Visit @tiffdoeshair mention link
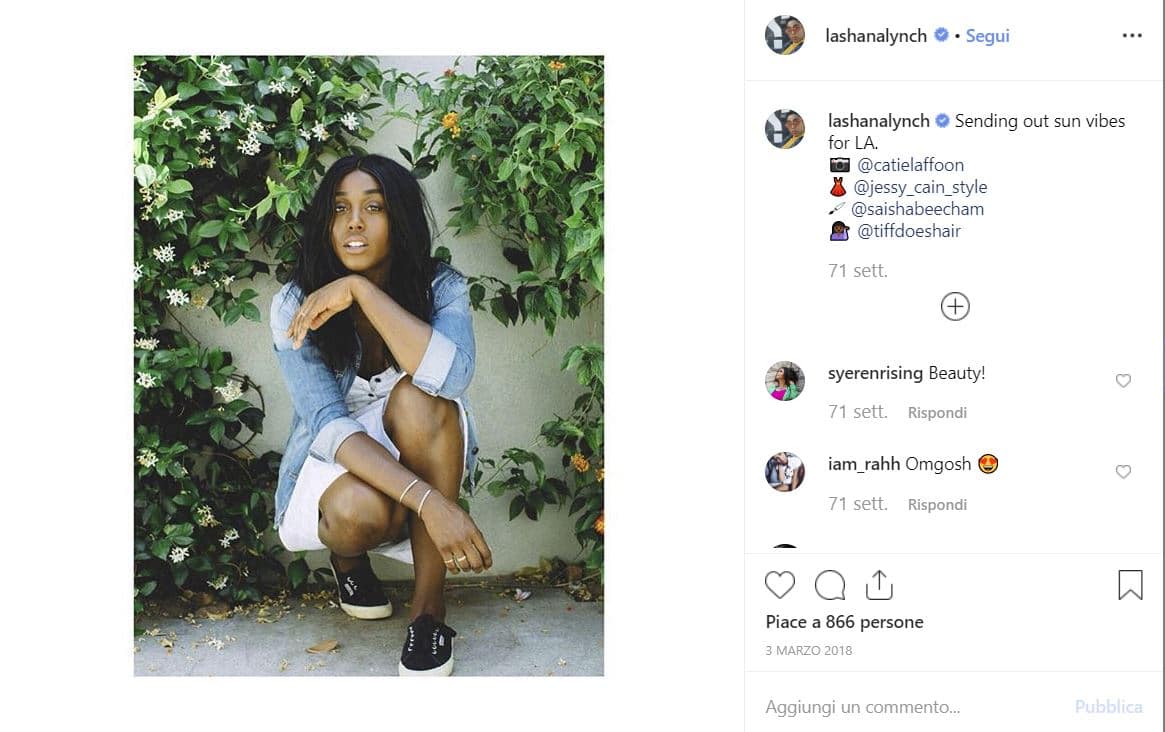The width and height of the screenshot is (1165, 732). (909, 231)
